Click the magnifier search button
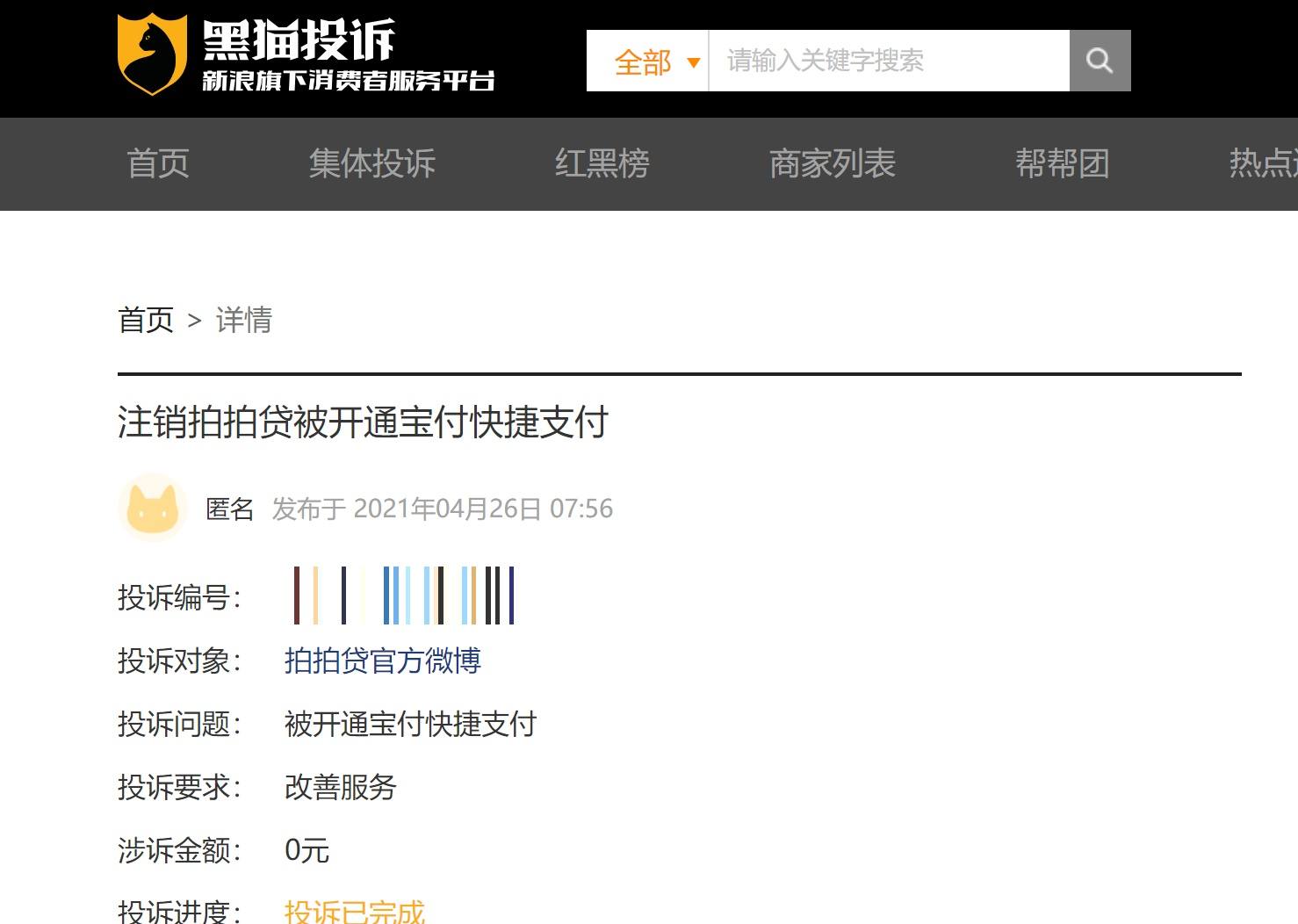Image resolution: width=1298 pixels, height=924 pixels. pyautogui.click(x=1100, y=61)
